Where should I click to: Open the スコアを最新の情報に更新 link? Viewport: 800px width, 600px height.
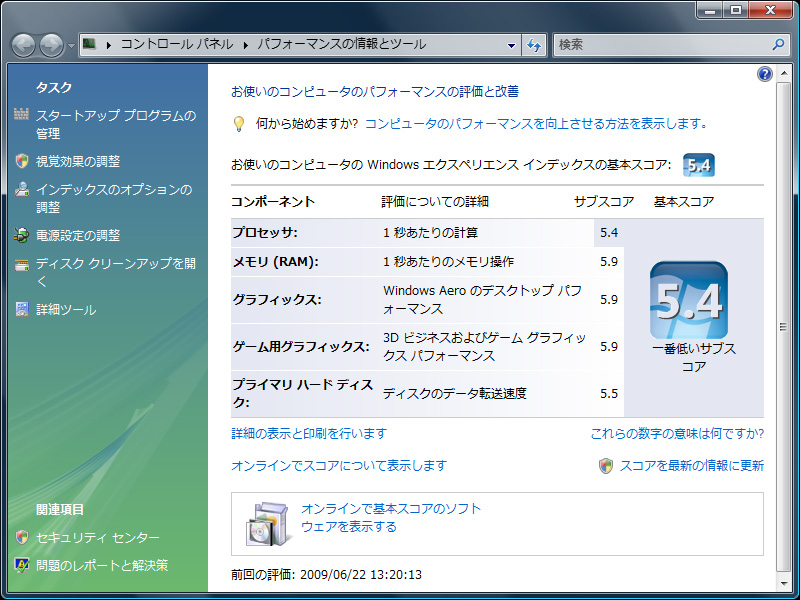(691, 465)
